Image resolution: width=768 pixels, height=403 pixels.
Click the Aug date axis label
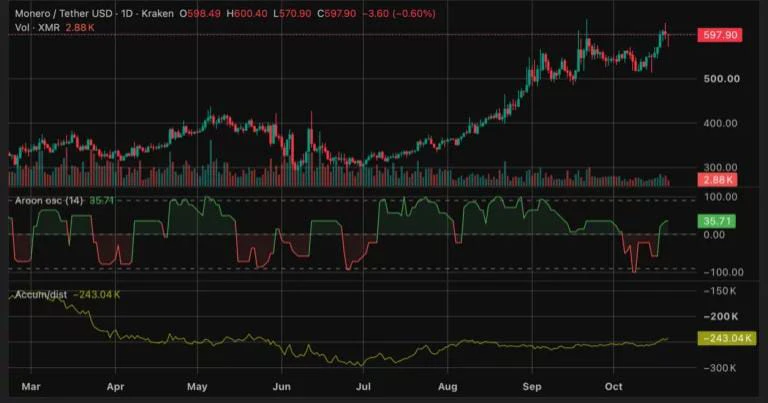click(447, 387)
